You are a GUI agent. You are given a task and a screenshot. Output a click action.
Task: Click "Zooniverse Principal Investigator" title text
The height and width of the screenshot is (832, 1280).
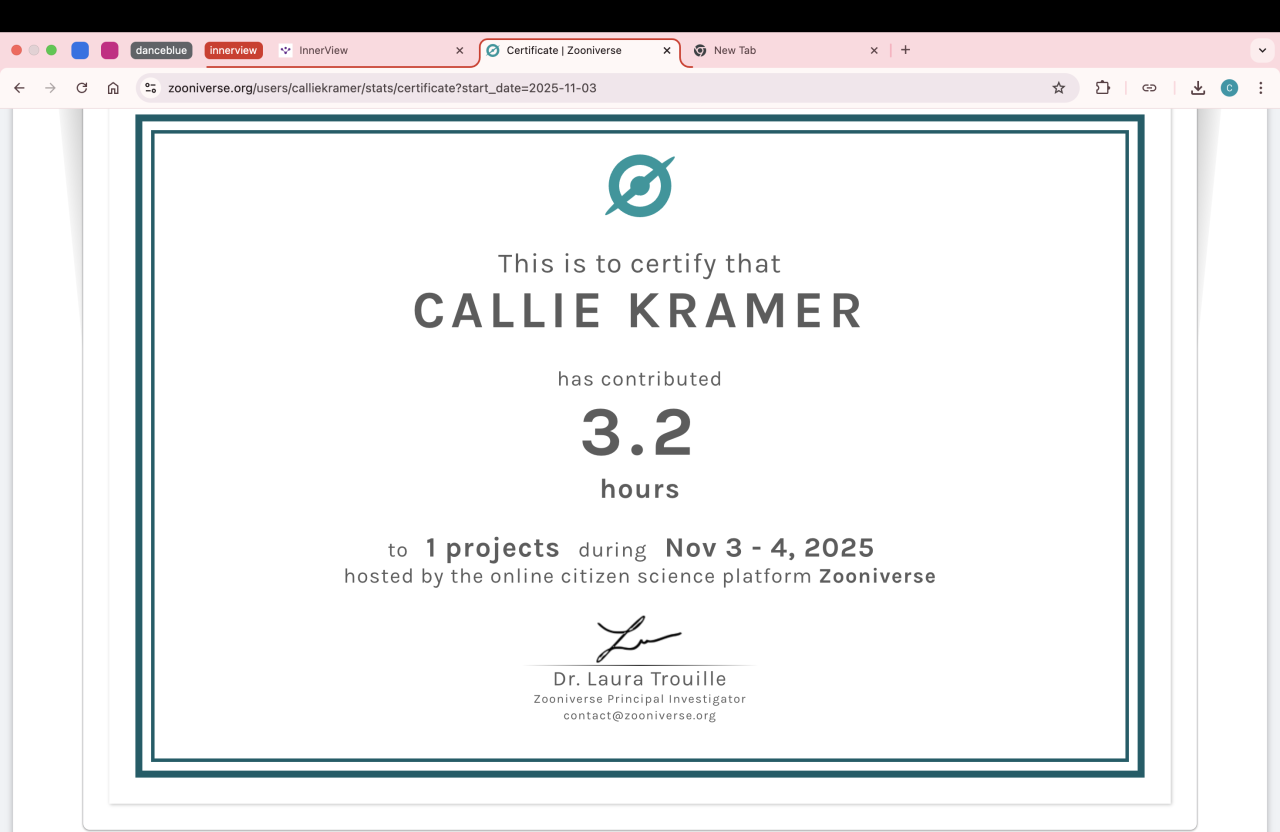[640, 699]
